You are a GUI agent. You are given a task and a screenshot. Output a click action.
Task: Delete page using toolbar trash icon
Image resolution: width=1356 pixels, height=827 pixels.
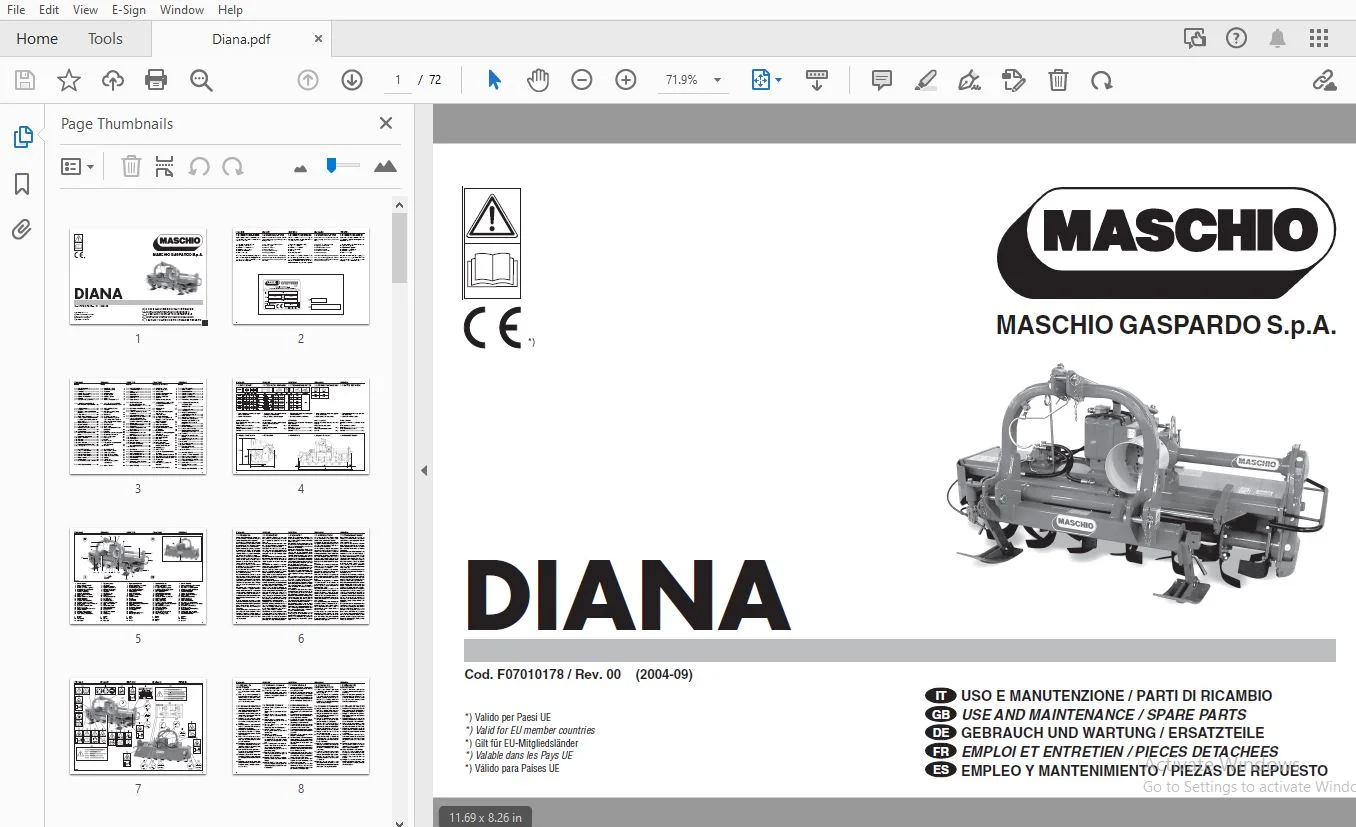pos(1058,80)
